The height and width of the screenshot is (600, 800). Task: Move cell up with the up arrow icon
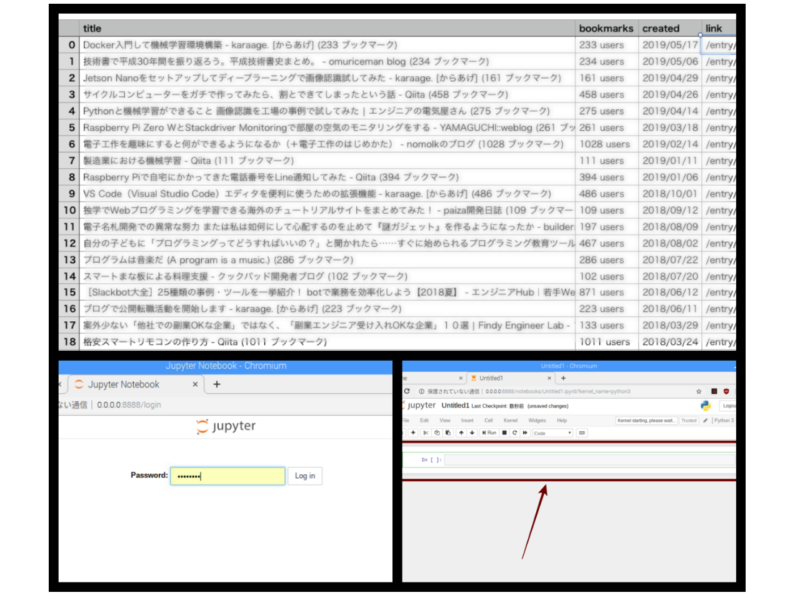(x=461, y=433)
